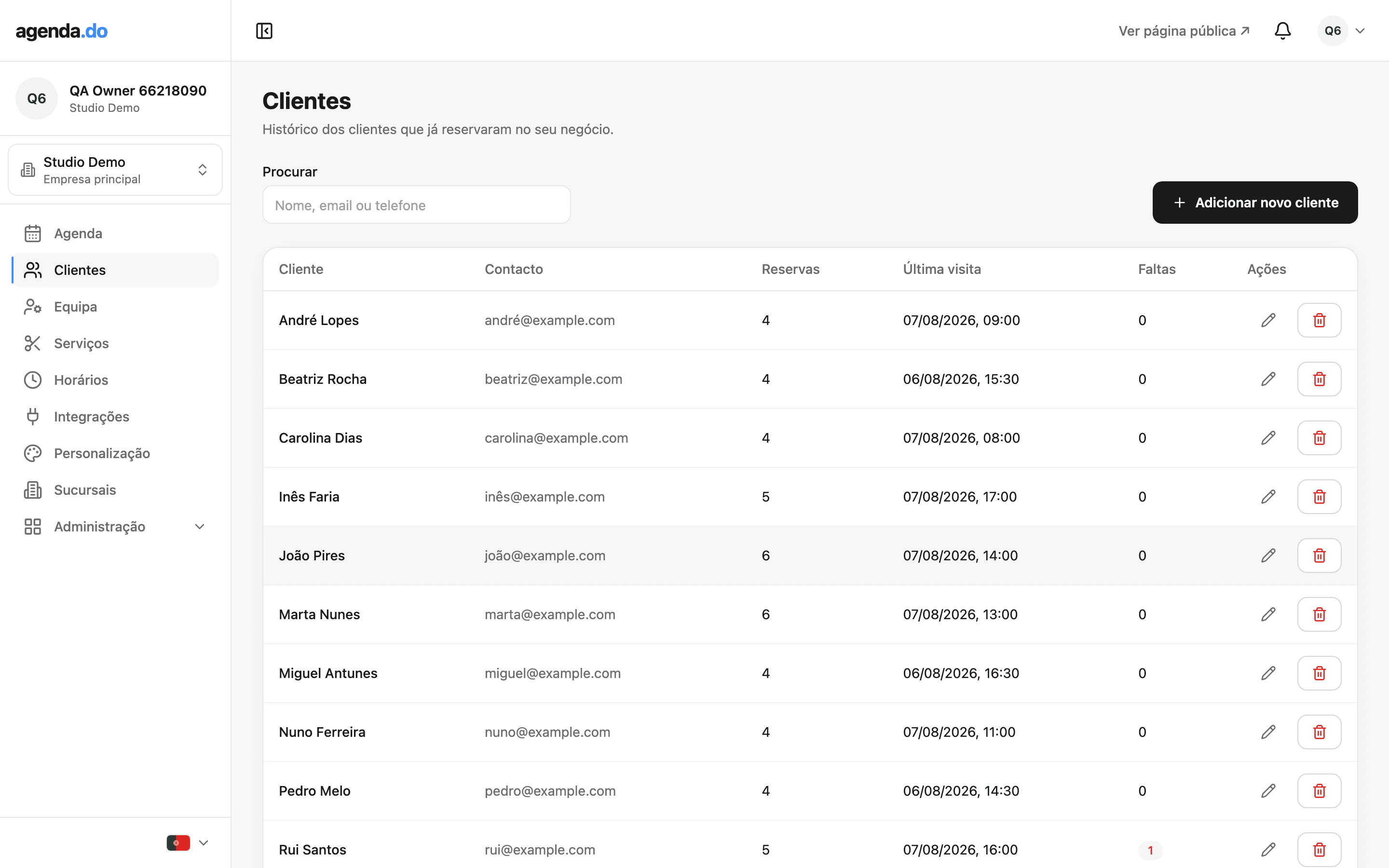Click the agenda.do logo
This screenshot has width=1389, height=868.
(x=61, y=31)
